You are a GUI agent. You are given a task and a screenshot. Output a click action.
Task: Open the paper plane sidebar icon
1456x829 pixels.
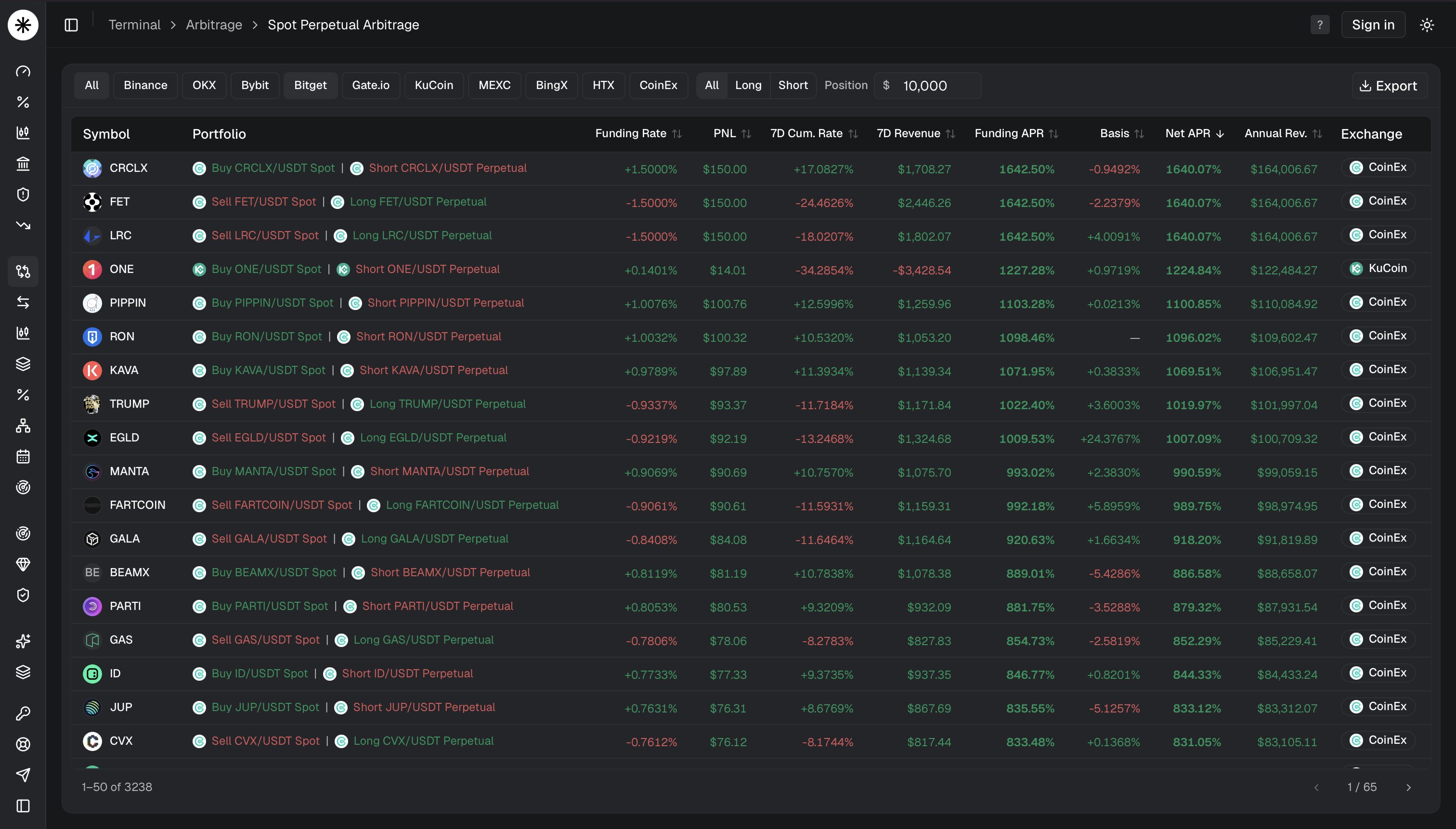point(23,775)
